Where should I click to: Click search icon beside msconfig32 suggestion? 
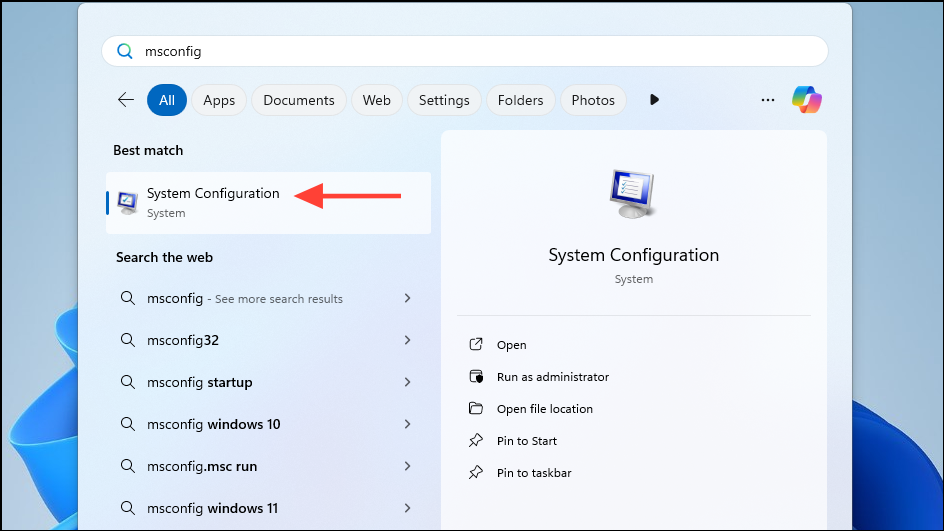(128, 340)
